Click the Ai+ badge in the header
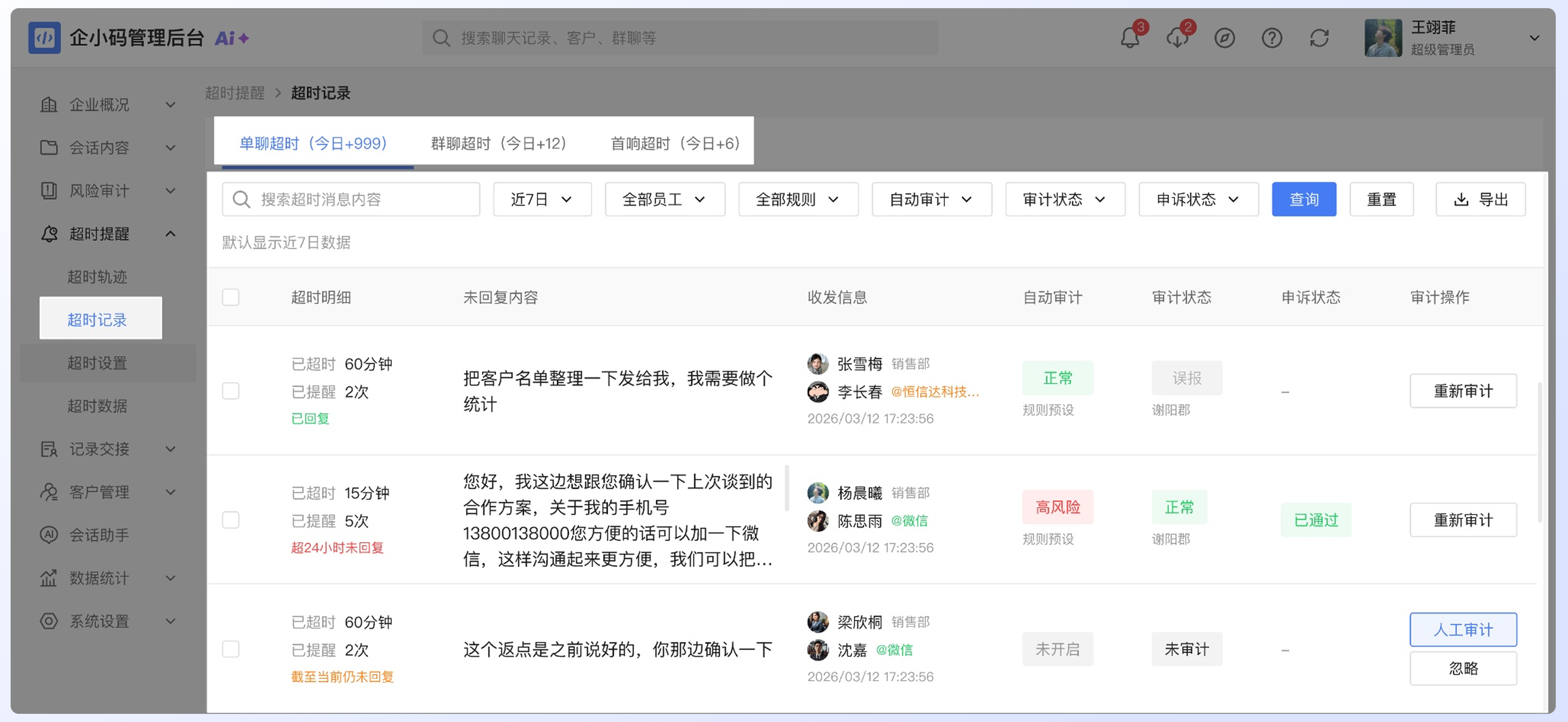This screenshot has width=1568, height=722. 231,38
